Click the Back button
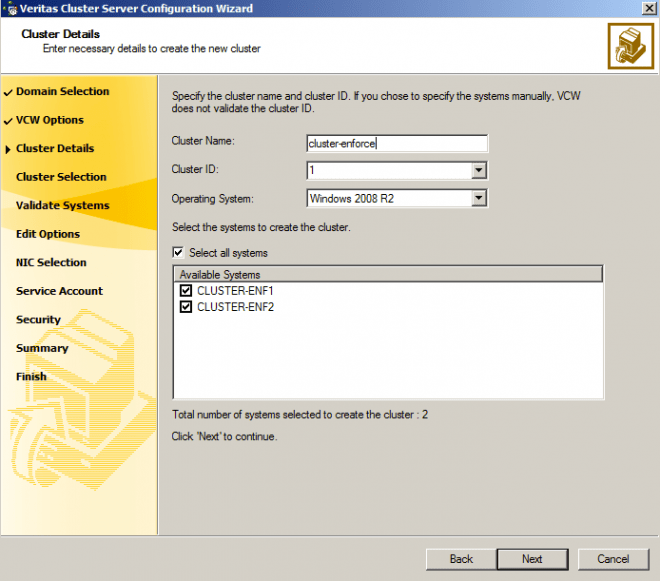 pos(461,559)
